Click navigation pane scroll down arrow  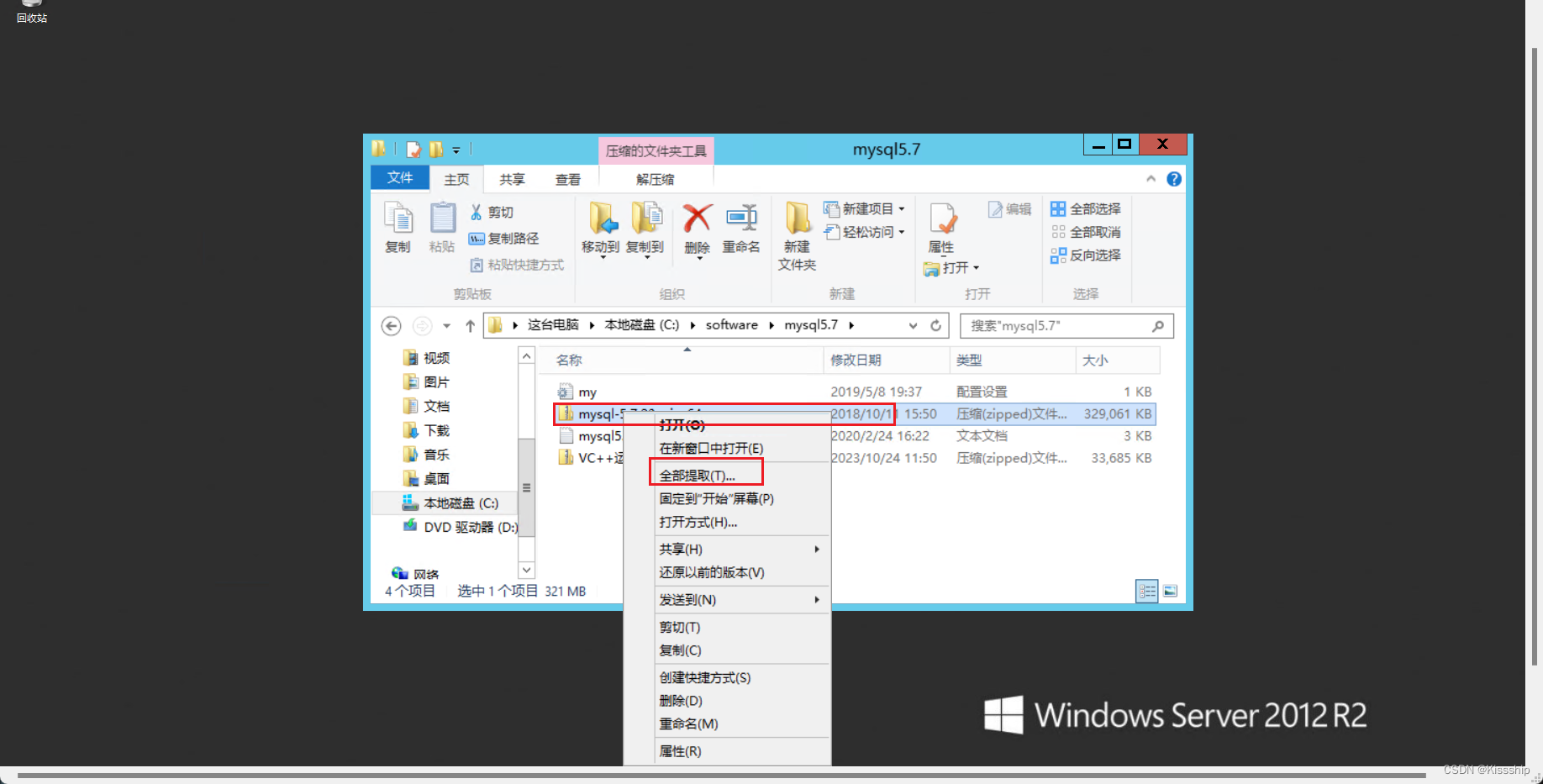(x=526, y=570)
